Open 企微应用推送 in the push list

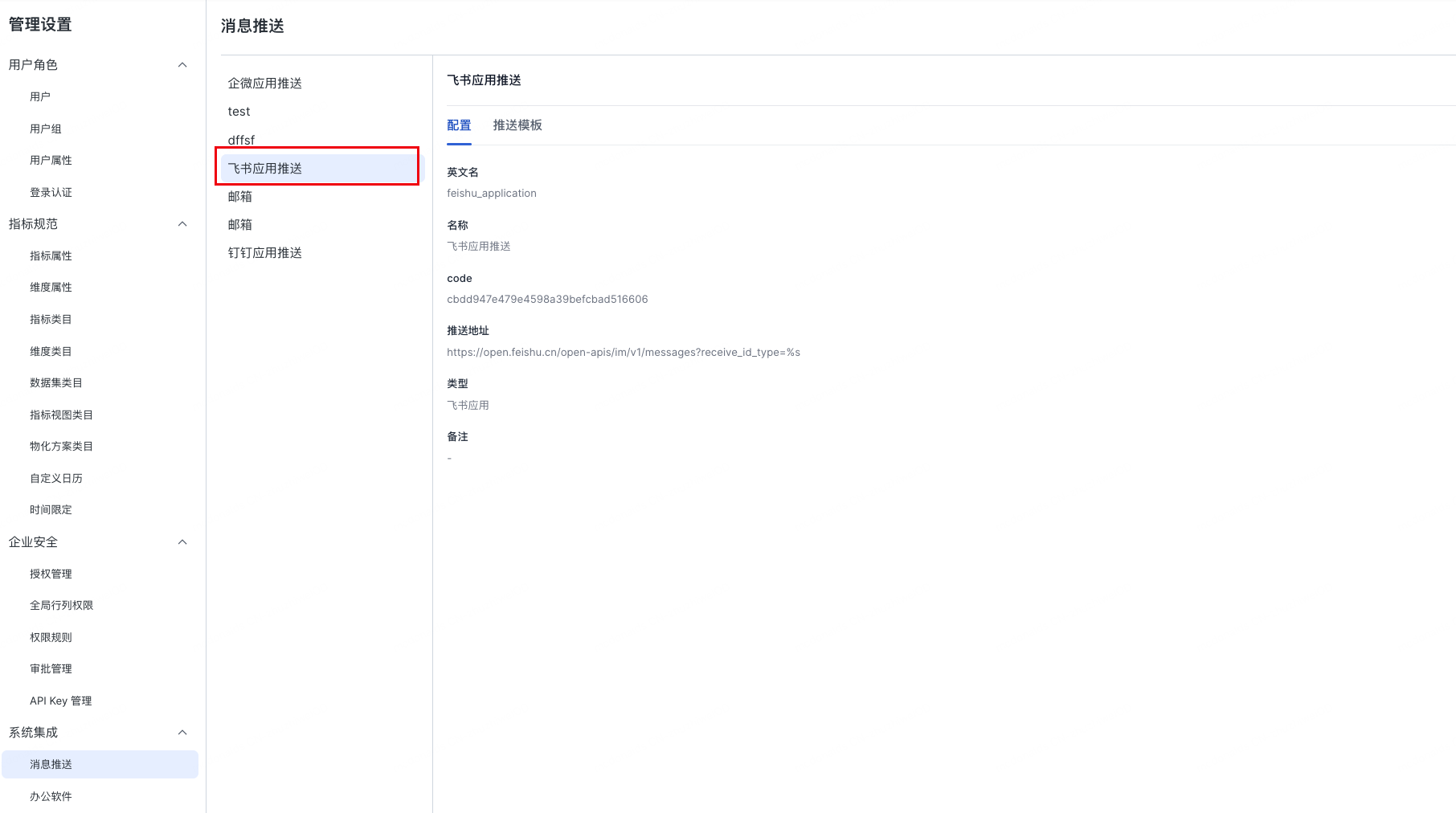point(264,84)
